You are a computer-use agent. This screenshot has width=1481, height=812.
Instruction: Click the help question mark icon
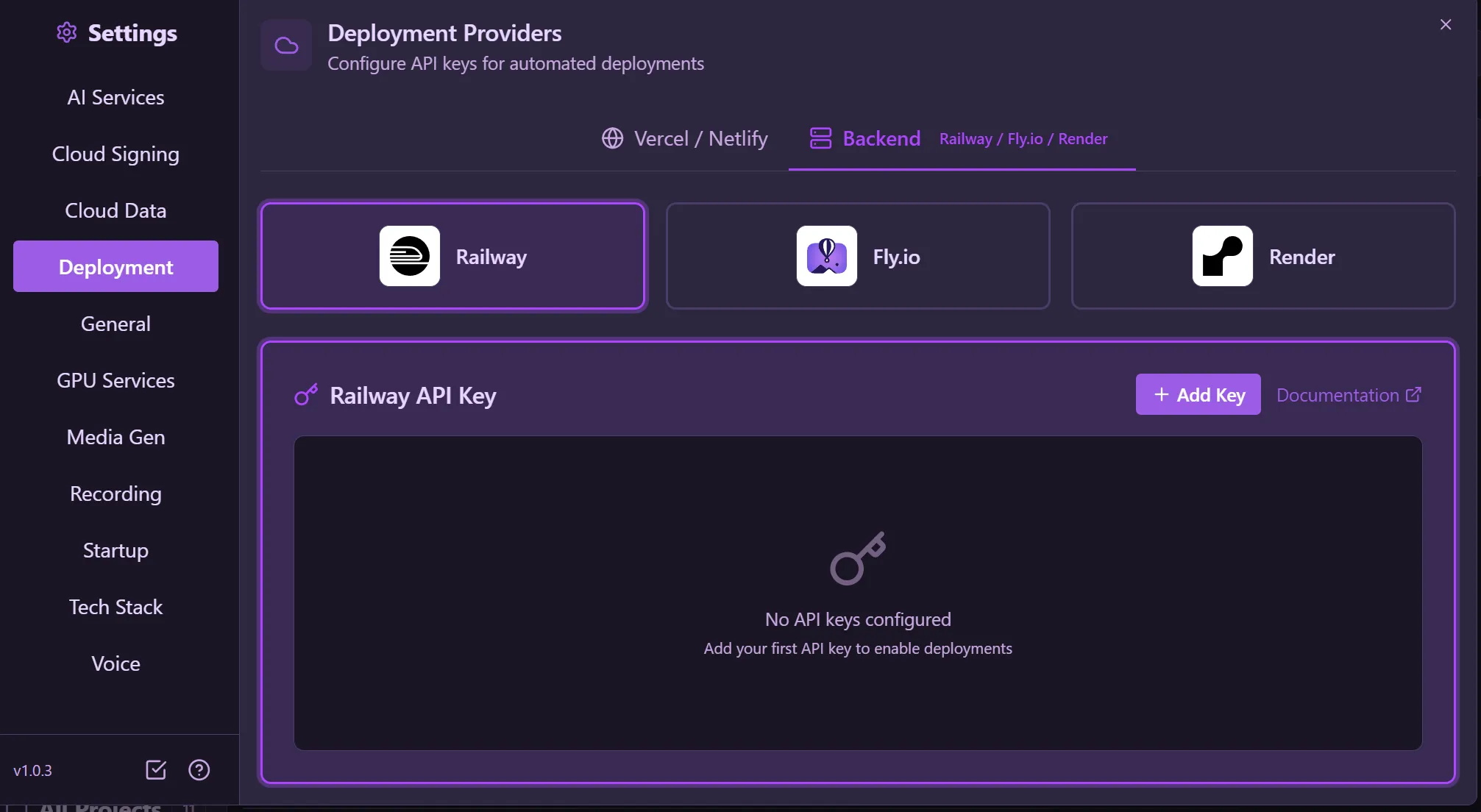(199, 770)
